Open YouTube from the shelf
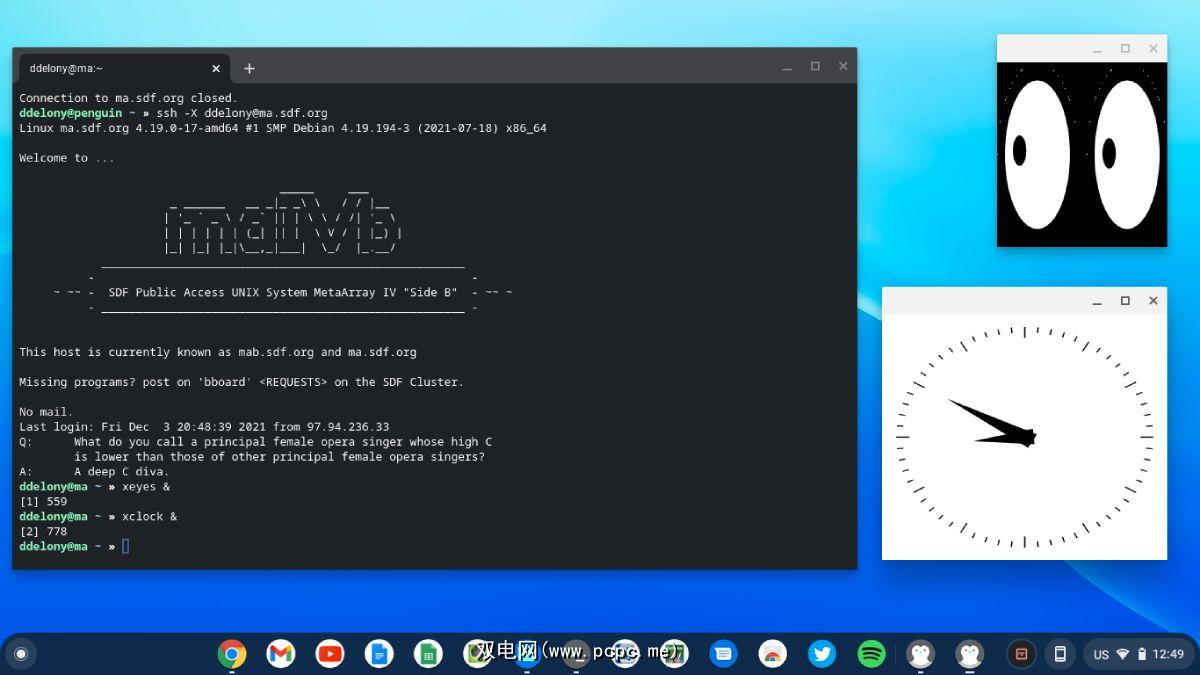This screenshot has height=675, width=1200. [x=330, y=654]
